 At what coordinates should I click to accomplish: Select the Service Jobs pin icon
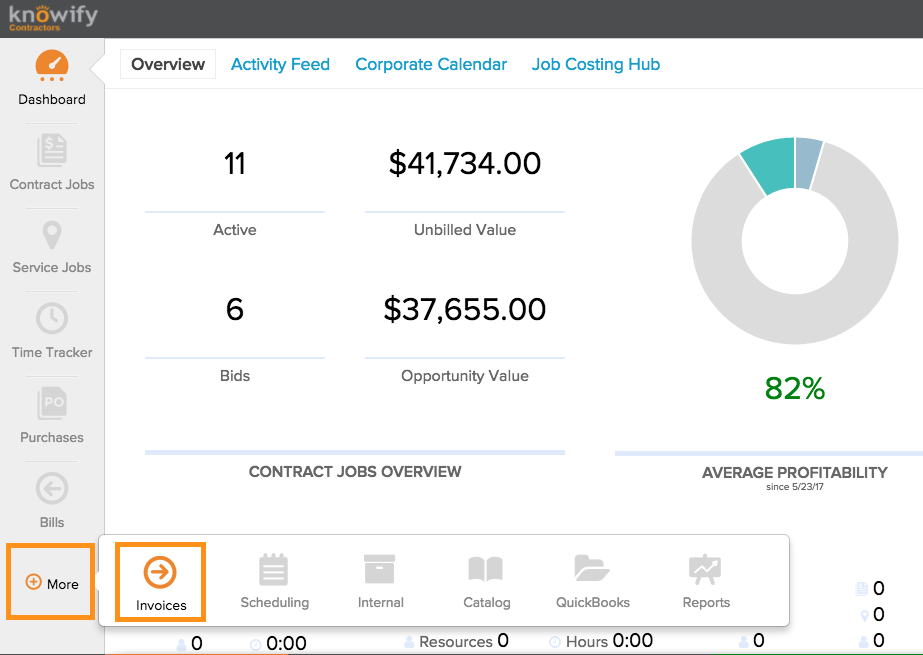(x=52, y=234)
